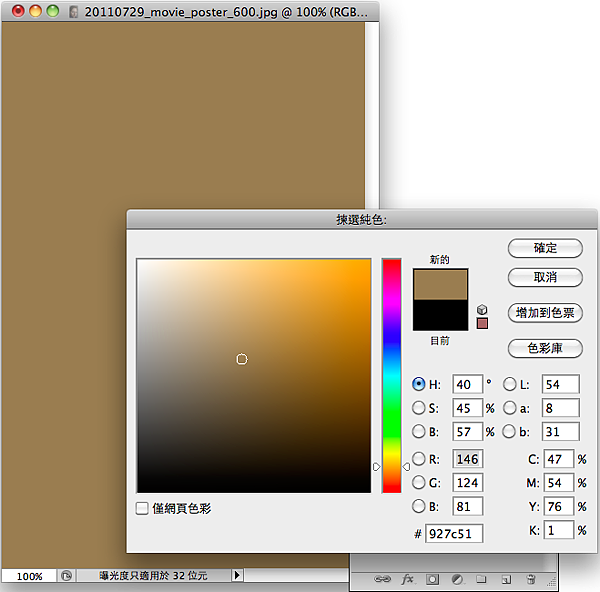Click the current black color swatch
The height and width of the screenshot is (592, 600).
pyautogui.click(x=440, y=315)
